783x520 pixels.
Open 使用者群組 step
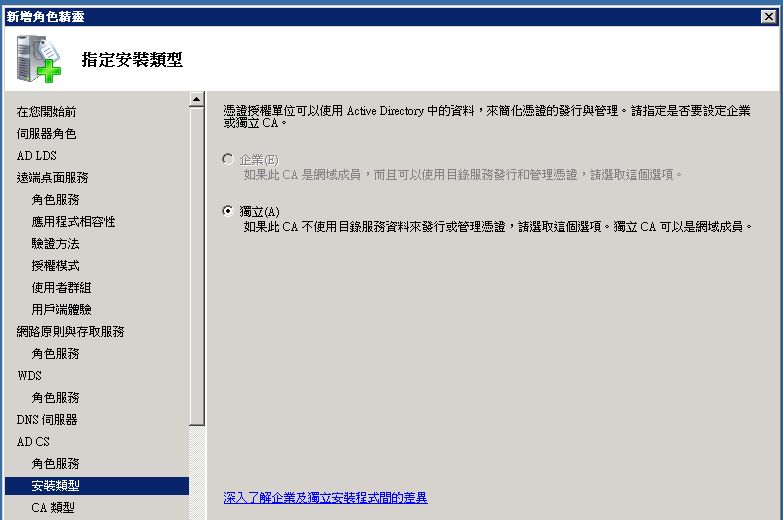pyautogui.click(x=61, y=287)
